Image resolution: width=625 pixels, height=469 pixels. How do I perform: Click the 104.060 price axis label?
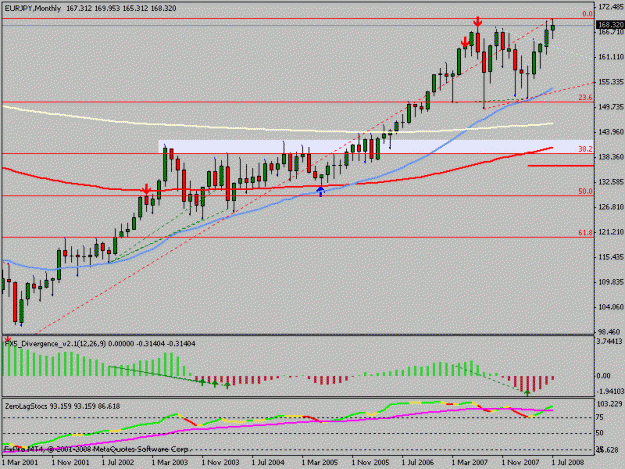pos(611,307)
